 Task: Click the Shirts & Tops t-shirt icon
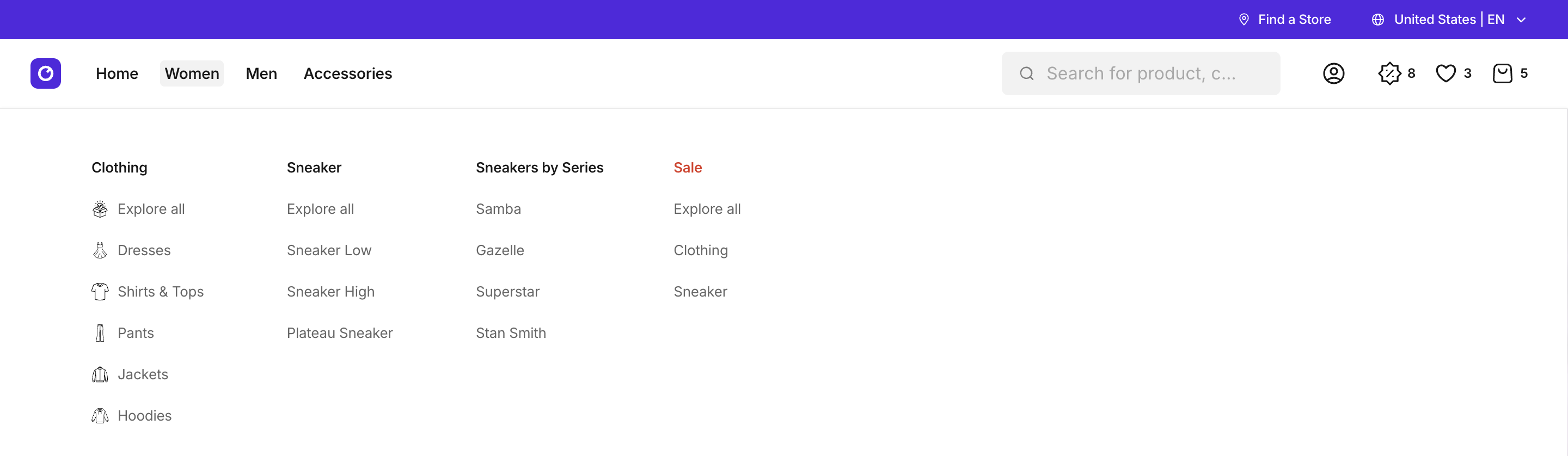(100, 292)
